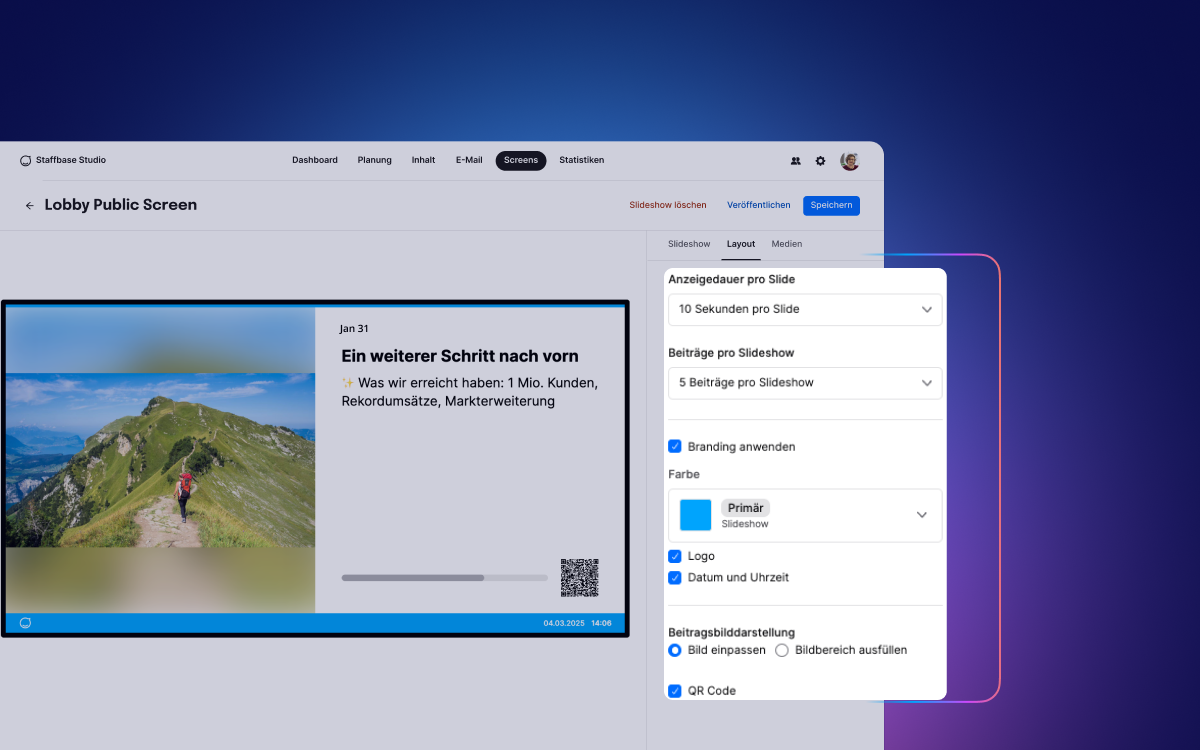Click the Farbe label

(x=684, y=475)
